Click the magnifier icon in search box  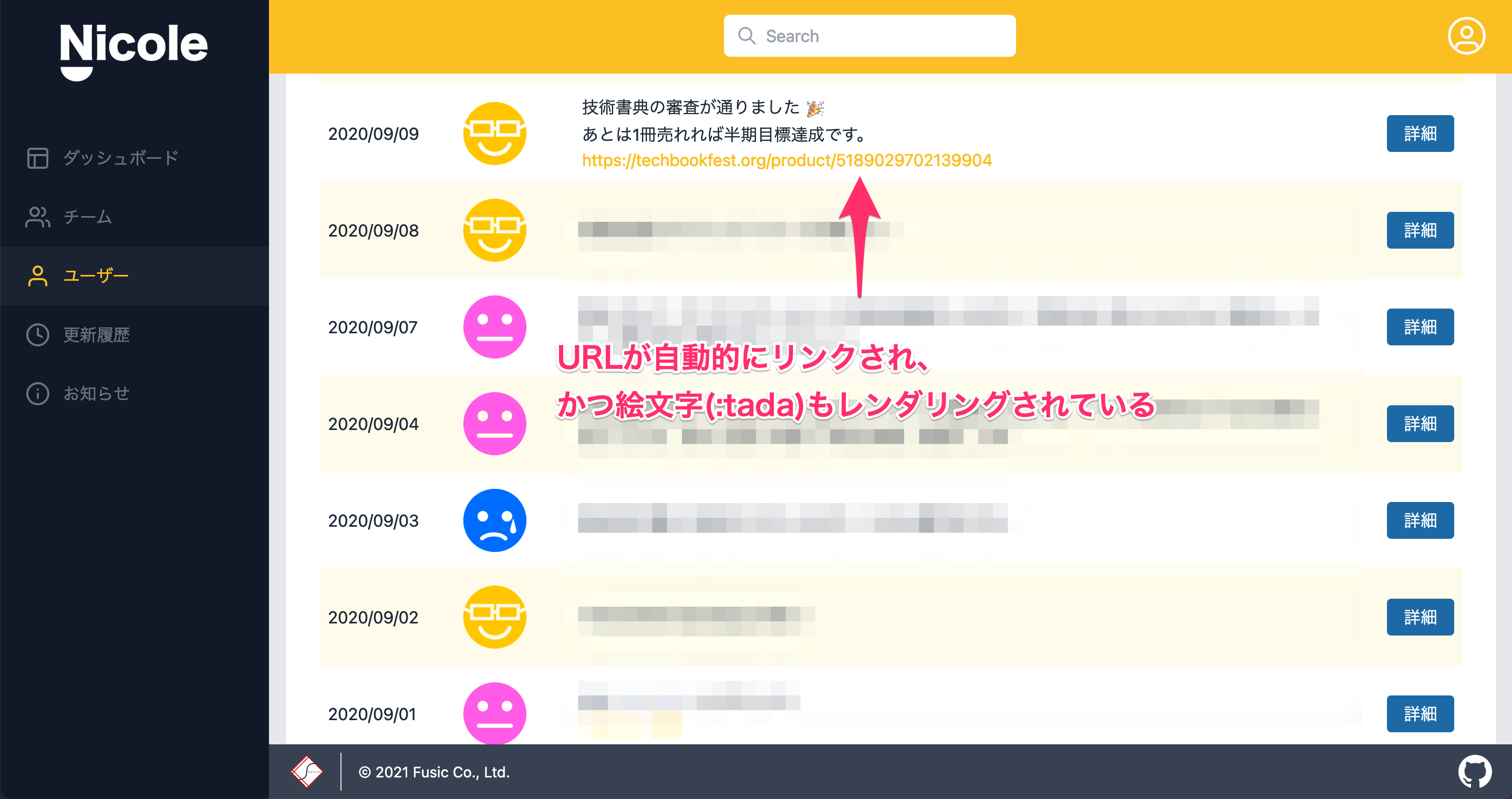(x=746, y=36)
